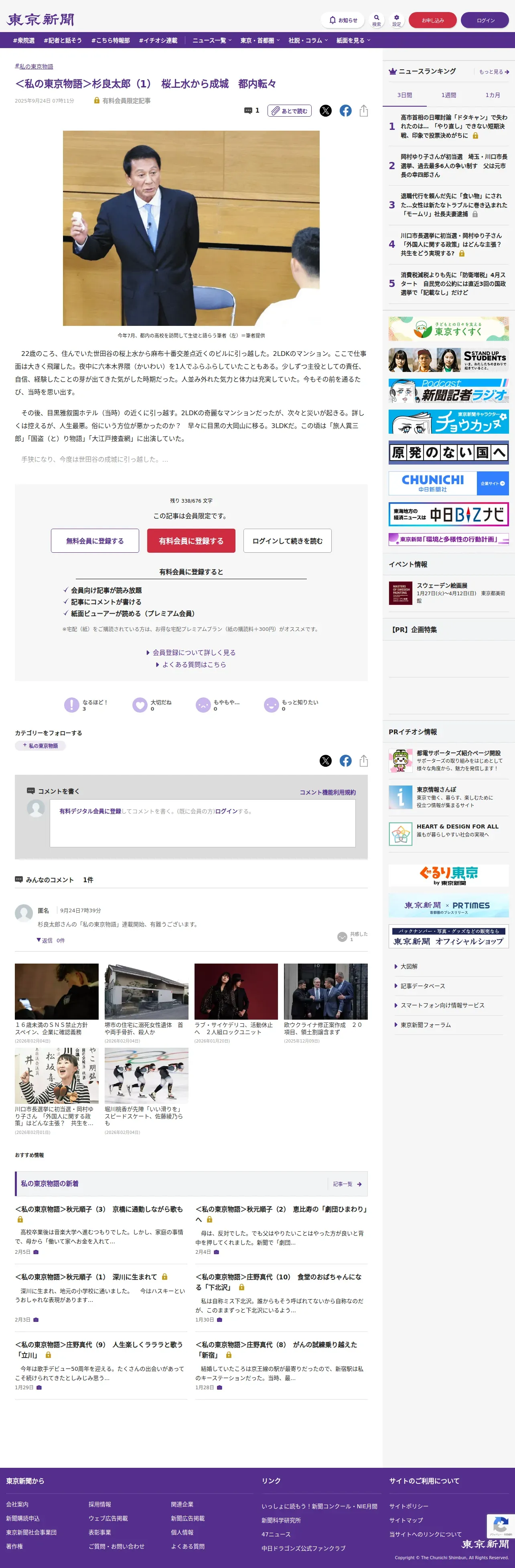Open コメント機能利用規約 link
This screenshot has height=1568, width=515.
pos(328,792)
